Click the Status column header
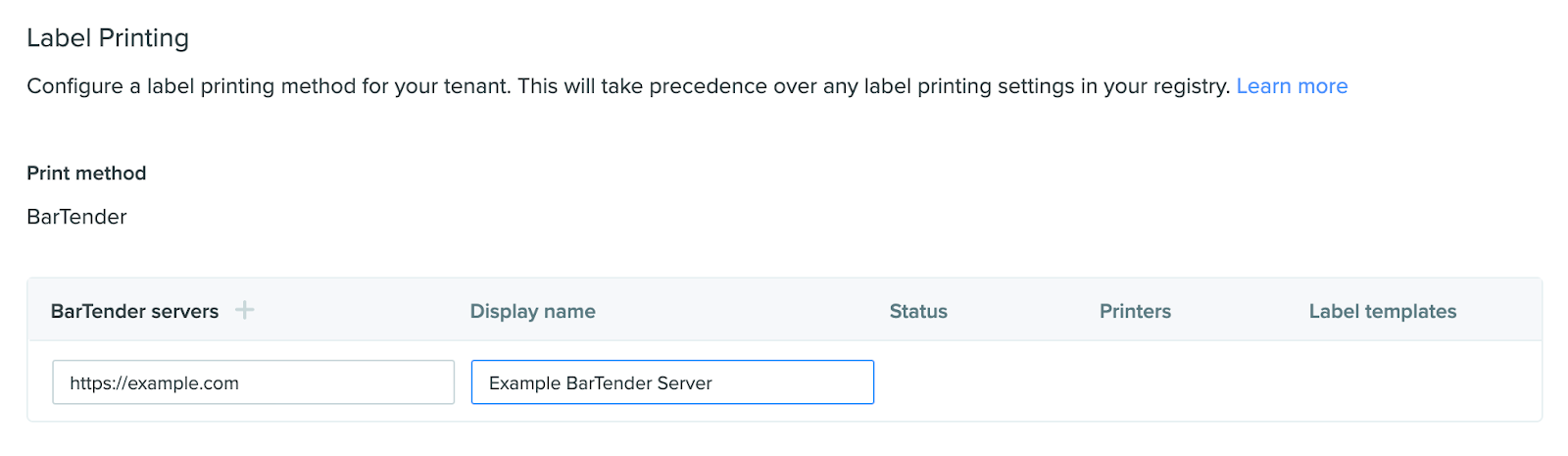1568x456 pixels. (918, 311)
